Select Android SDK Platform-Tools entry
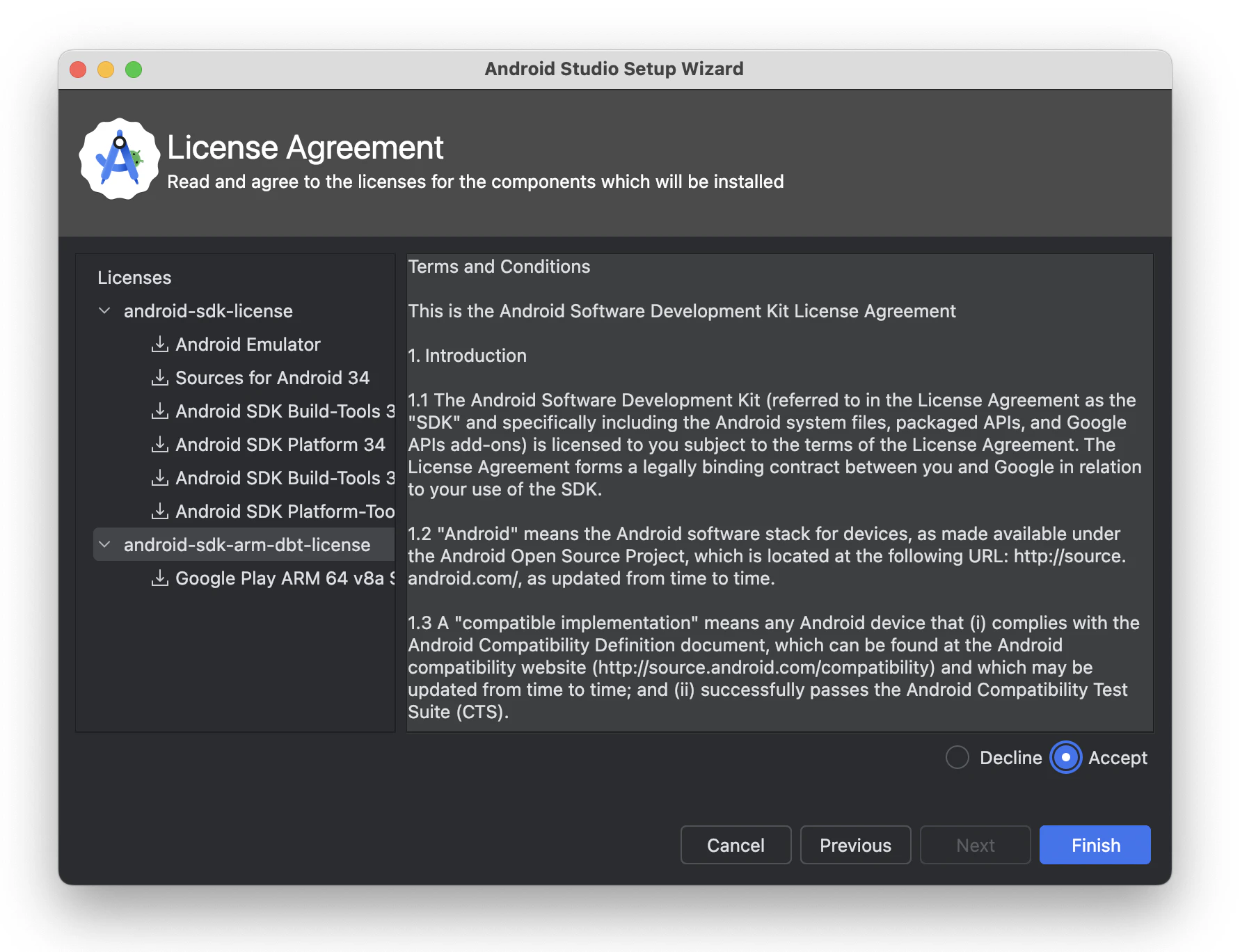The image size is (1240, 952). (x=285, y=511)
